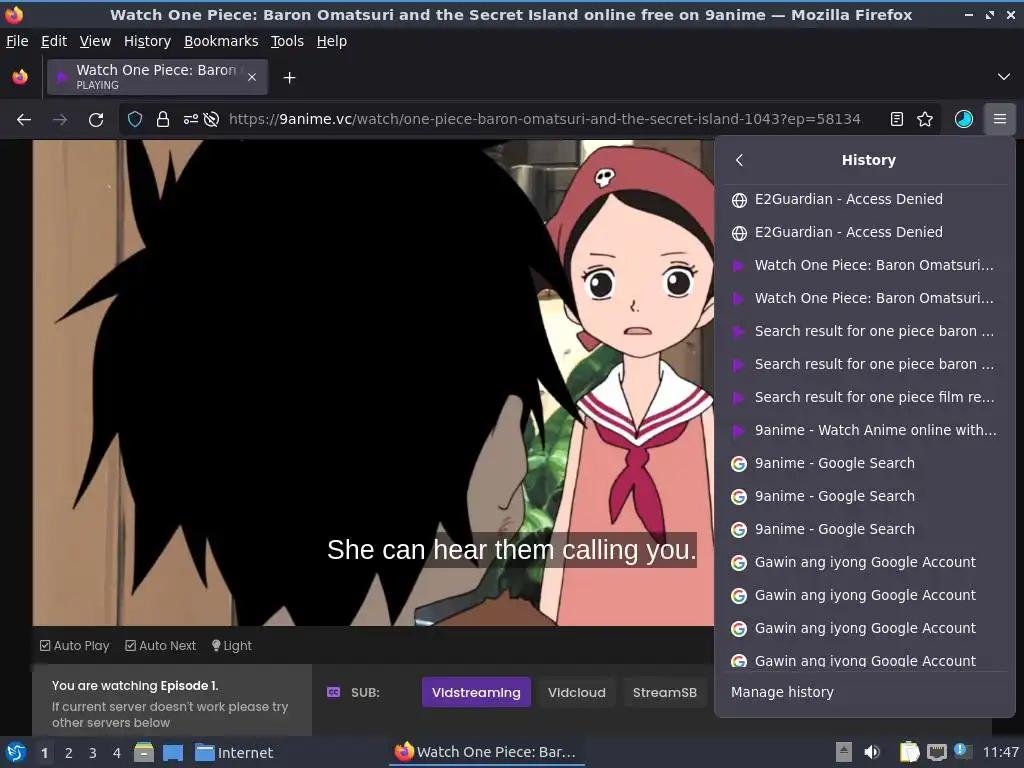
Task: Go back using the browser back arrow
Action: click(24, 120)
